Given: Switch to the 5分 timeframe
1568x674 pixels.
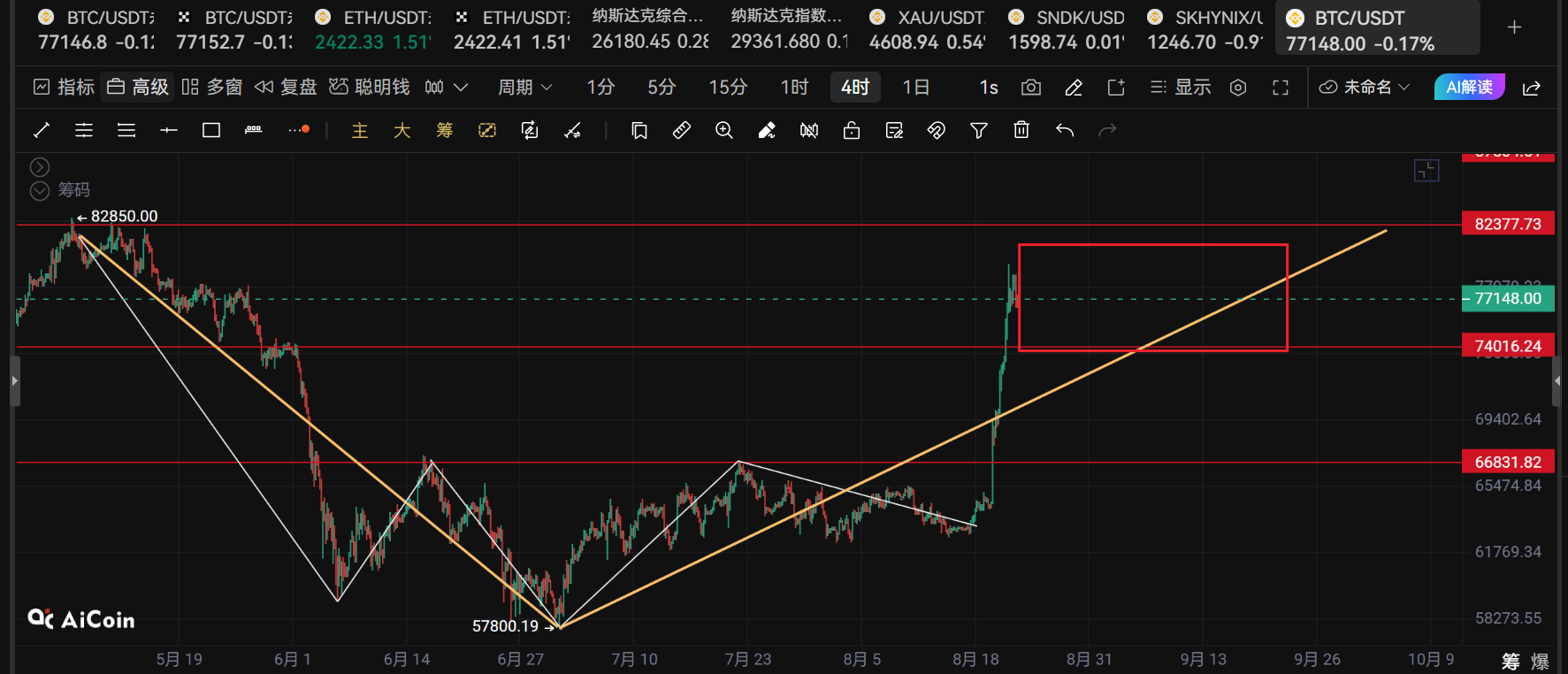Looking at the screenshot, I should pyautogui.click(x=662, y=87).
